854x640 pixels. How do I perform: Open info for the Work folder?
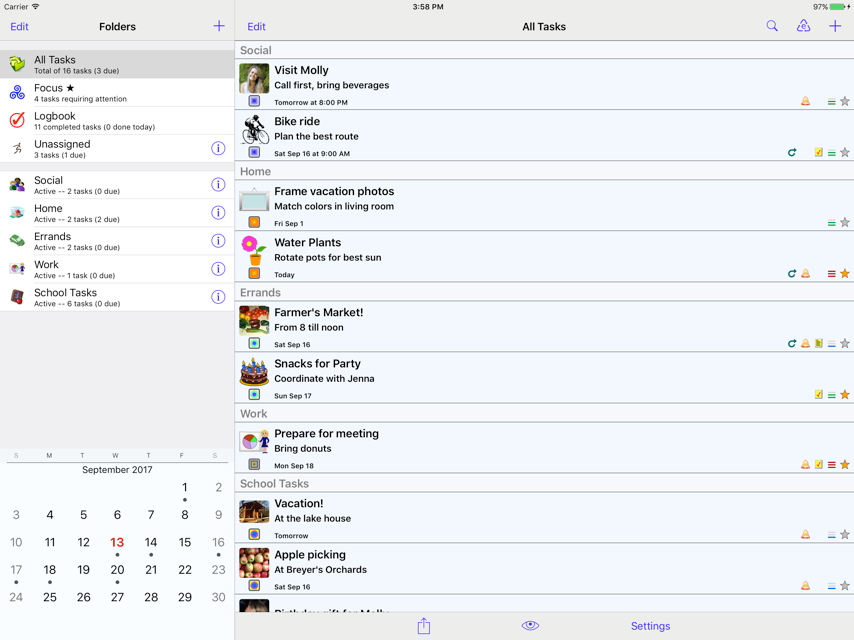coord(218,269)
